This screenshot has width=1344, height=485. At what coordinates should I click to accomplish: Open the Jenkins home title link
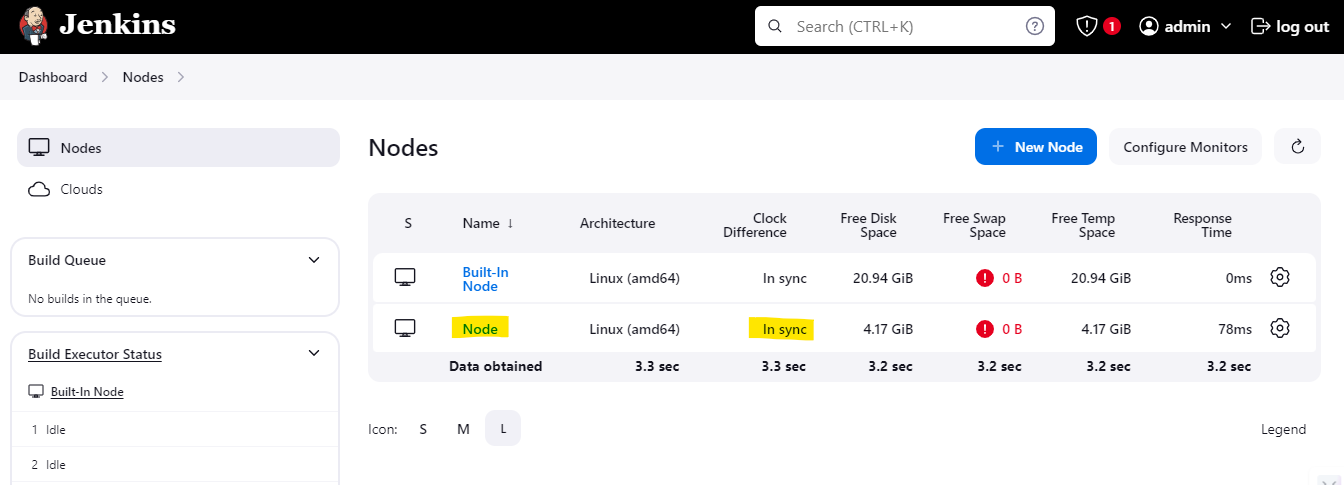117,26
